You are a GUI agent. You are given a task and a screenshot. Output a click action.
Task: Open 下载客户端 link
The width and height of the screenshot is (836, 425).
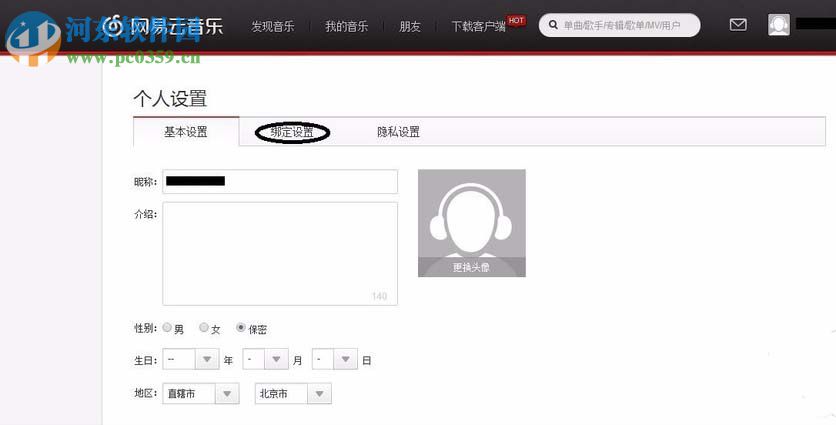coord(478,26)
